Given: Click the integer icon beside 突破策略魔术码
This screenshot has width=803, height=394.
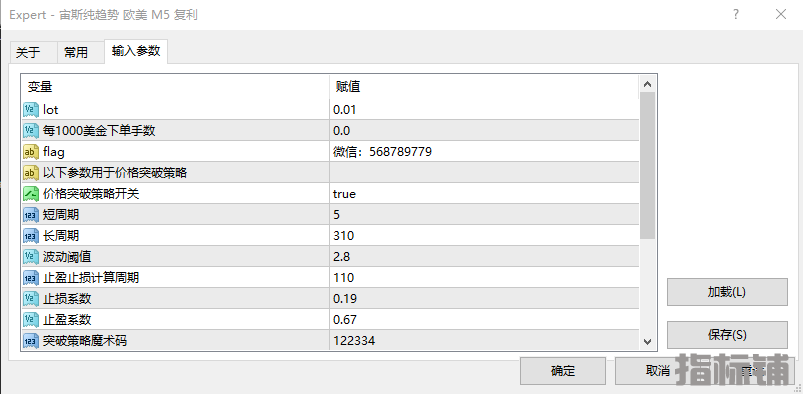Looking at the screenshot, I should click(x=31, y=340).
